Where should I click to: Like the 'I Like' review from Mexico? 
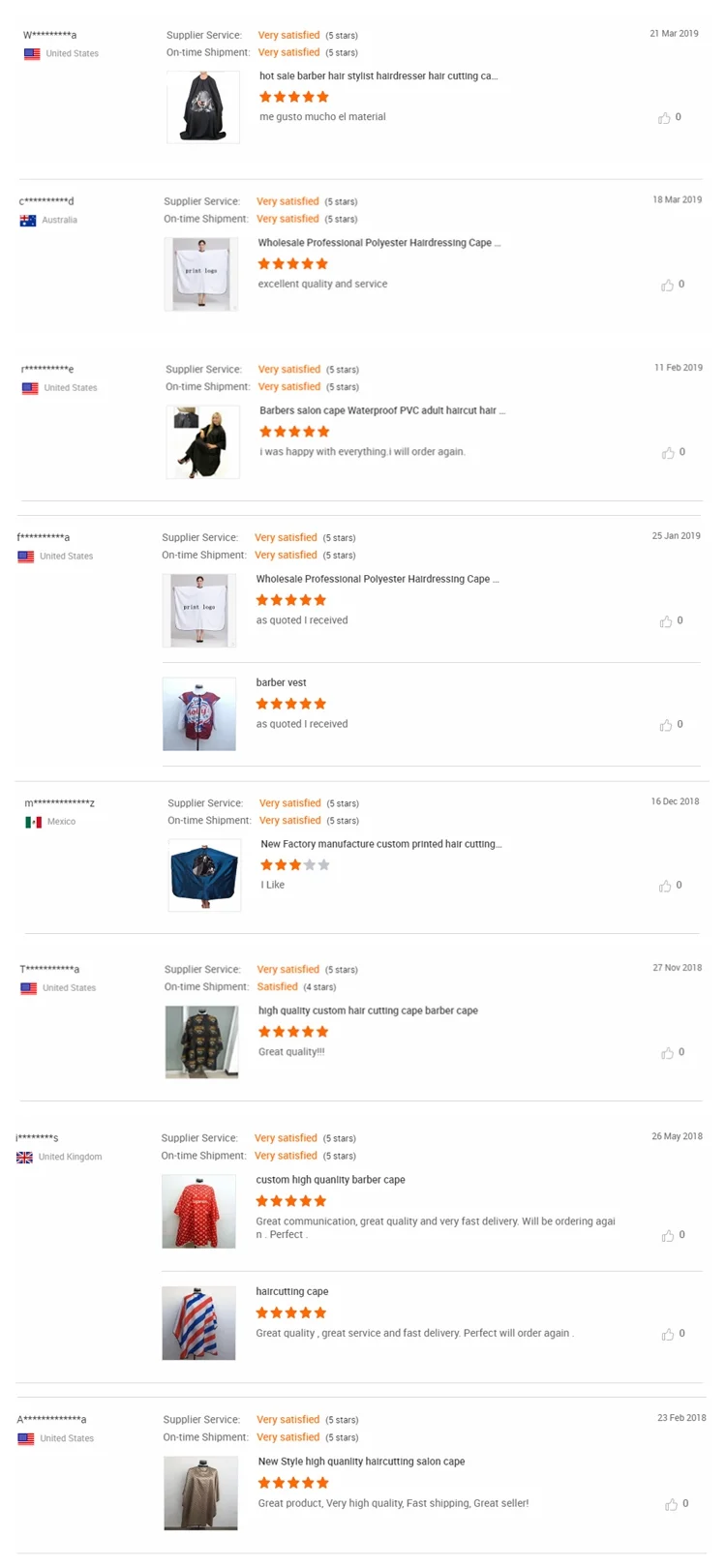click(x=665, y=887)
